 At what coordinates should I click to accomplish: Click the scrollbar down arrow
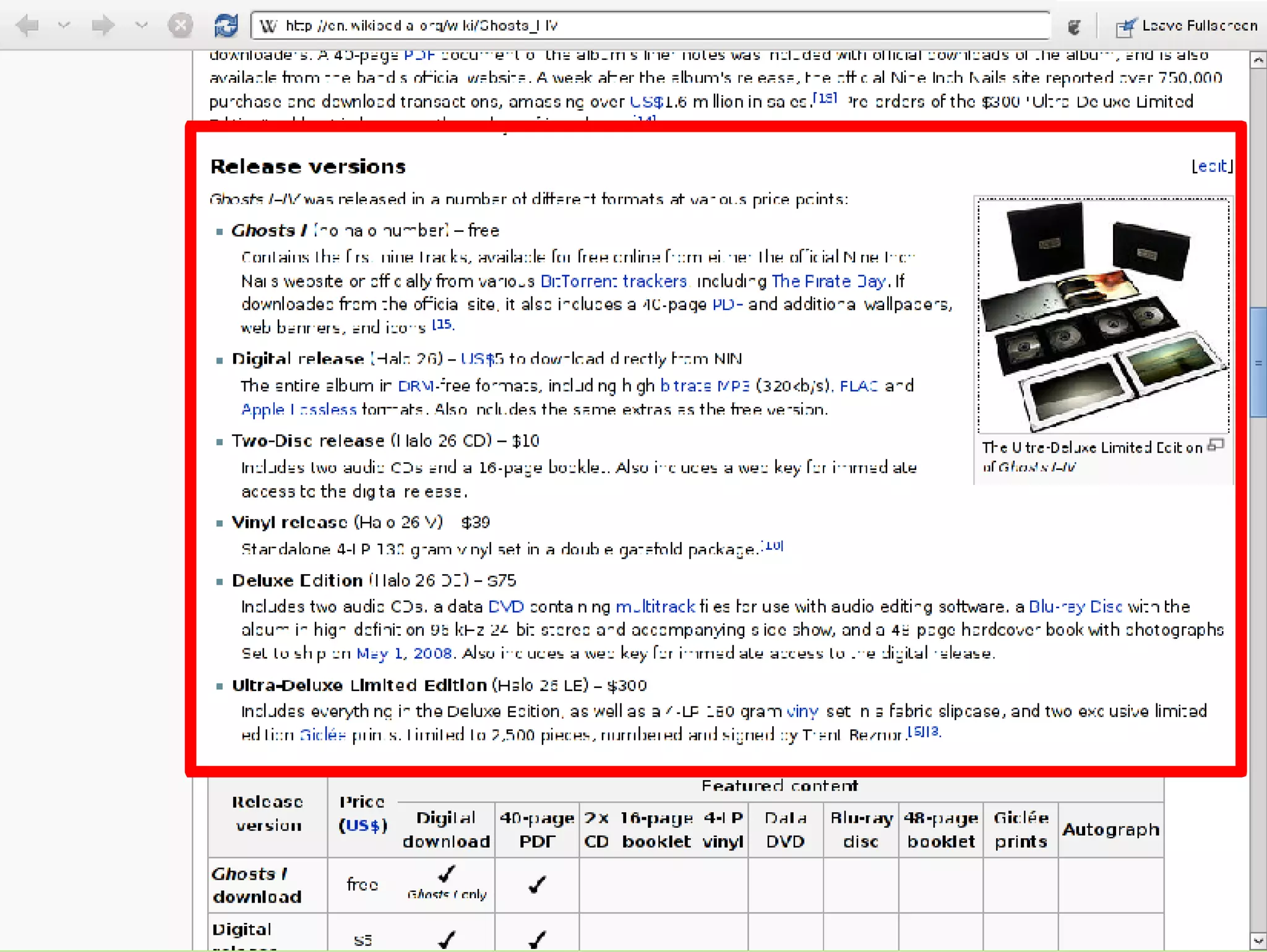coord(1258,941)
